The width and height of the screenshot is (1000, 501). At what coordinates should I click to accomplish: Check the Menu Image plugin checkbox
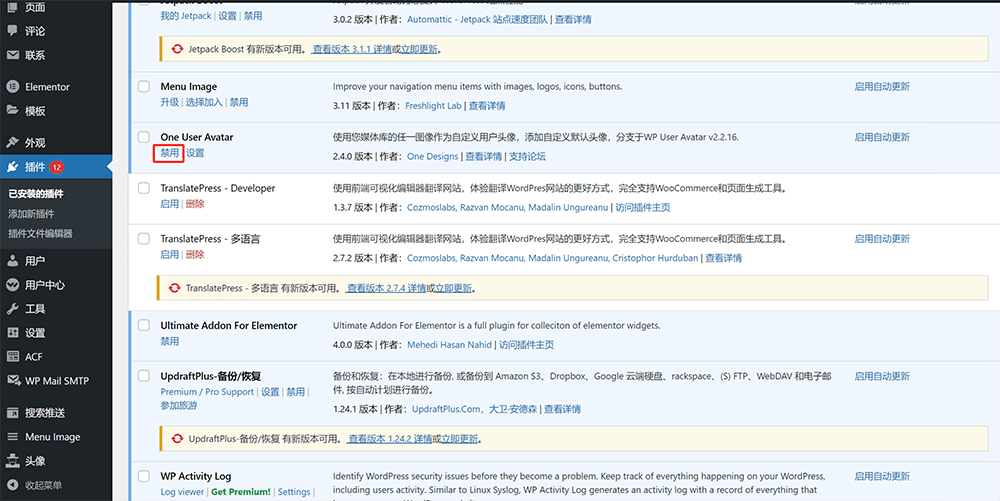(144, 86)
